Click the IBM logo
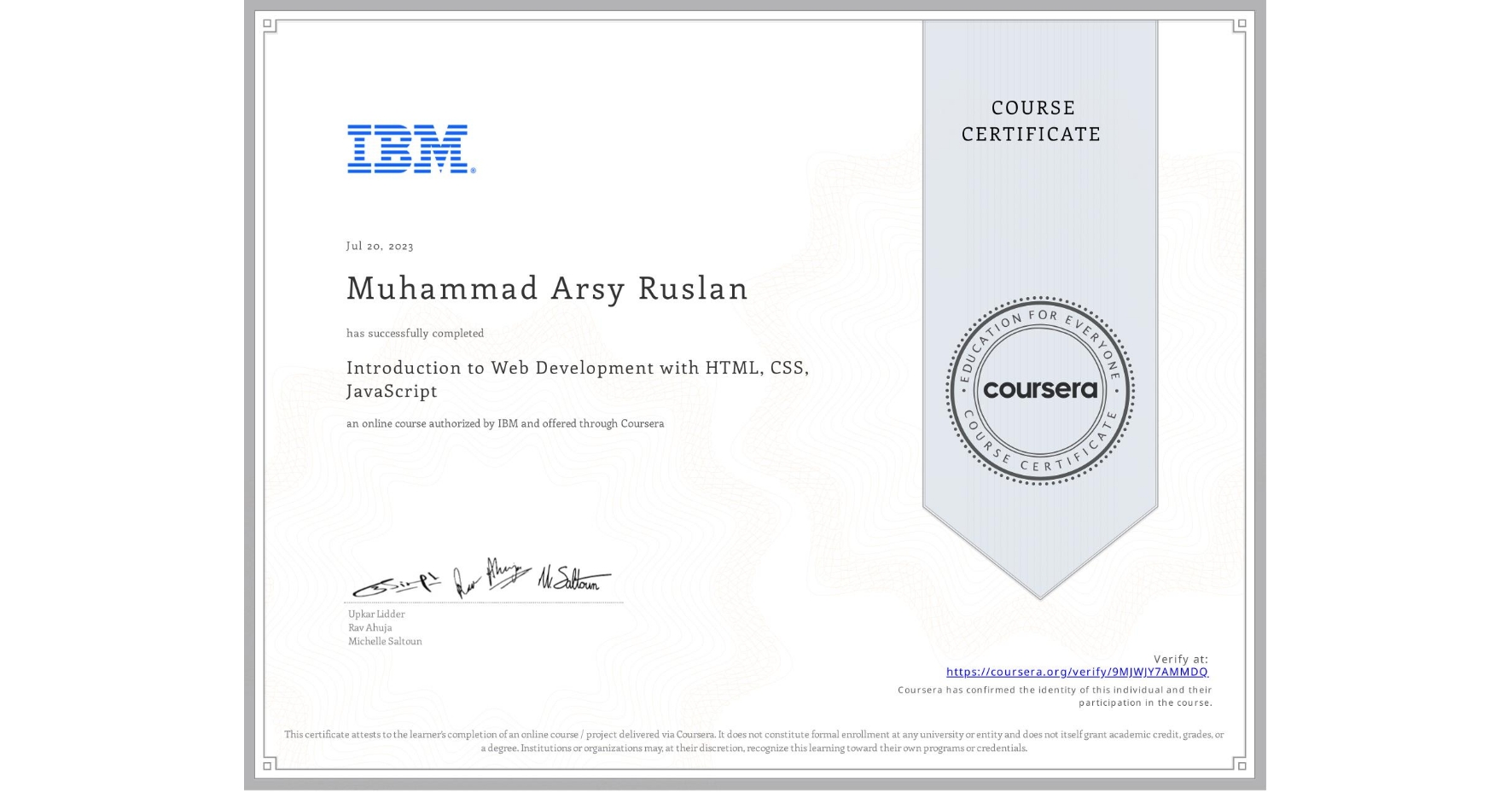The width and height of the screenshot is (1512, 792). coord(406,150)
